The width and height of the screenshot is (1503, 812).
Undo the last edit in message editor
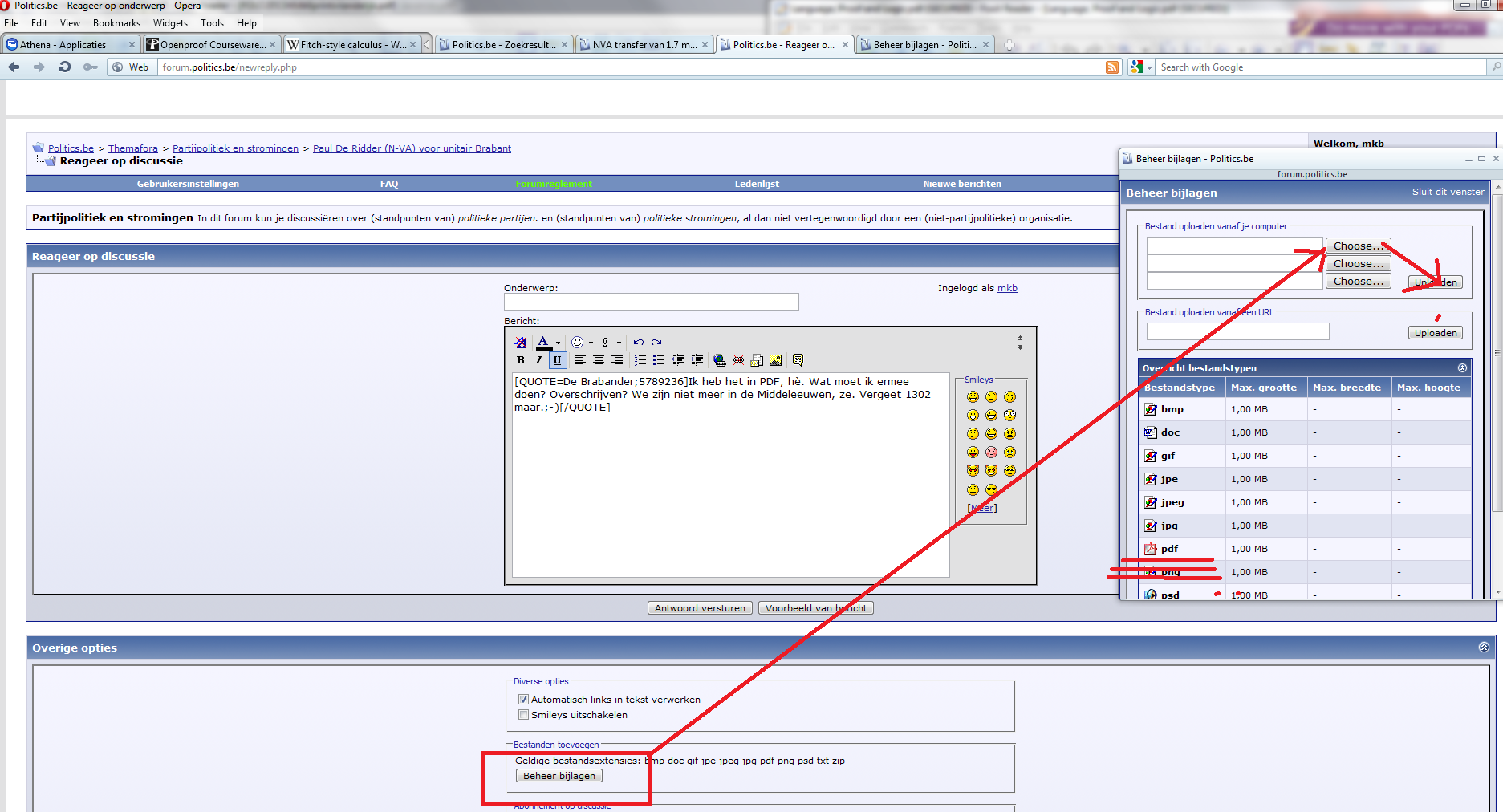tap(639, 342)
